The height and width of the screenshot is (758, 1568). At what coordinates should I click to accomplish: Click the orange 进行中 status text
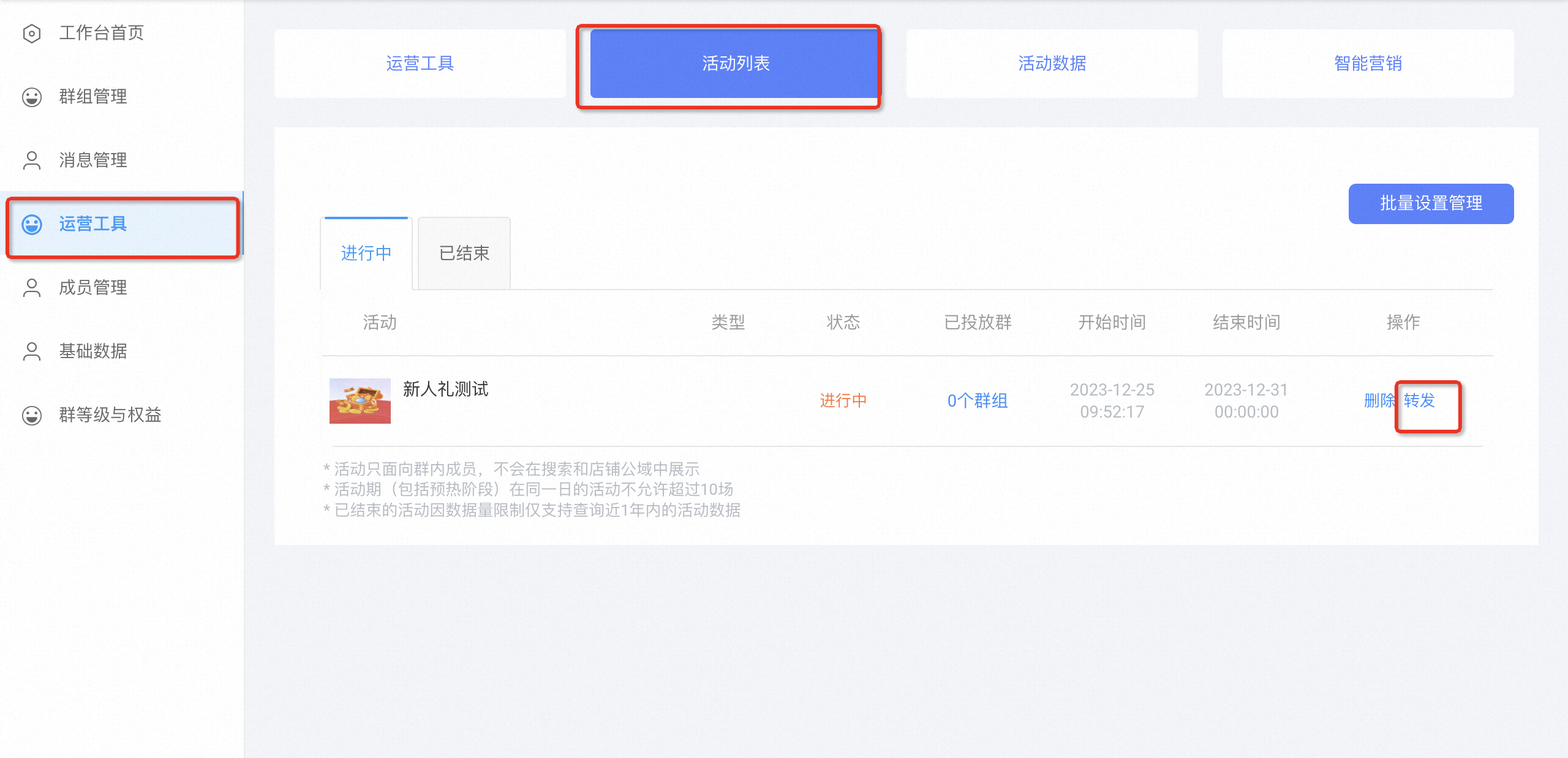843,400
